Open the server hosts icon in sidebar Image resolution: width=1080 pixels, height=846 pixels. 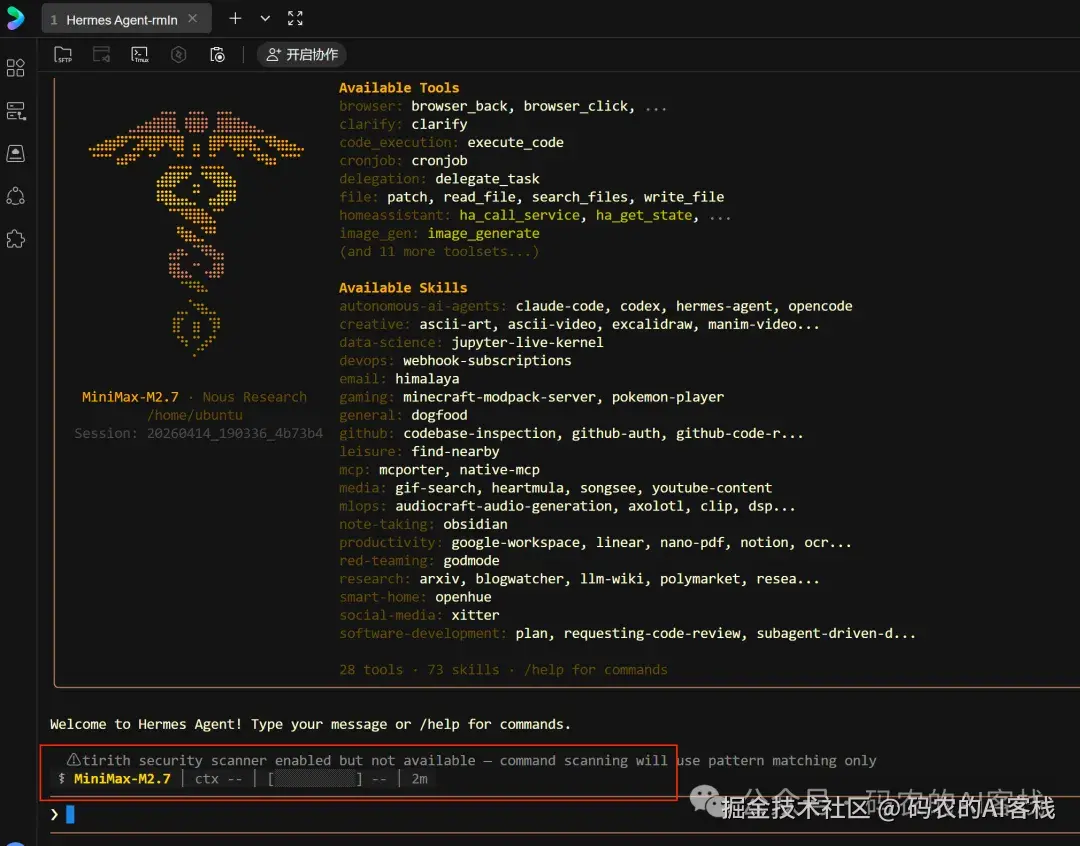[x=16, y=111]
